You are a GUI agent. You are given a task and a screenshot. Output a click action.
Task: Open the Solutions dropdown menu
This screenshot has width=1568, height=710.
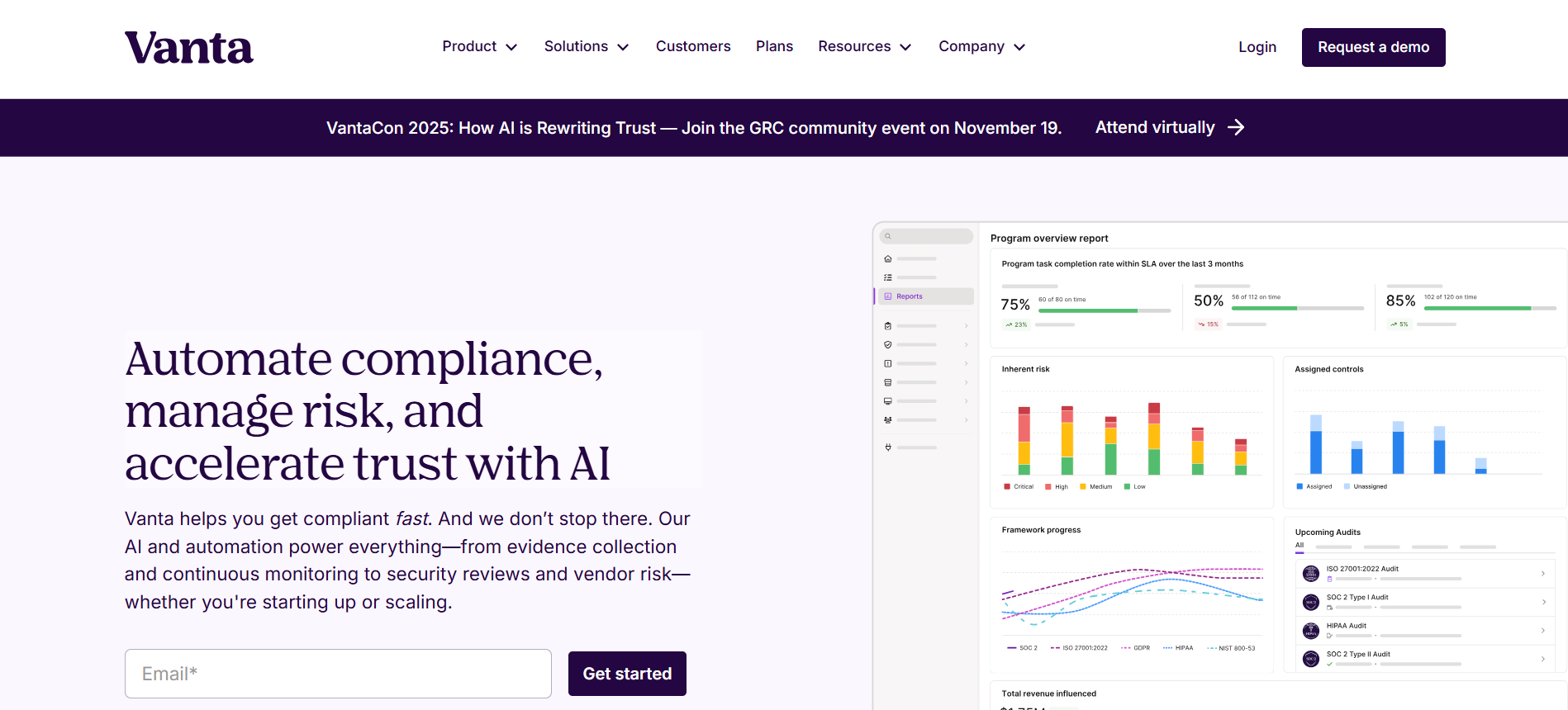(x=587, y=47)
